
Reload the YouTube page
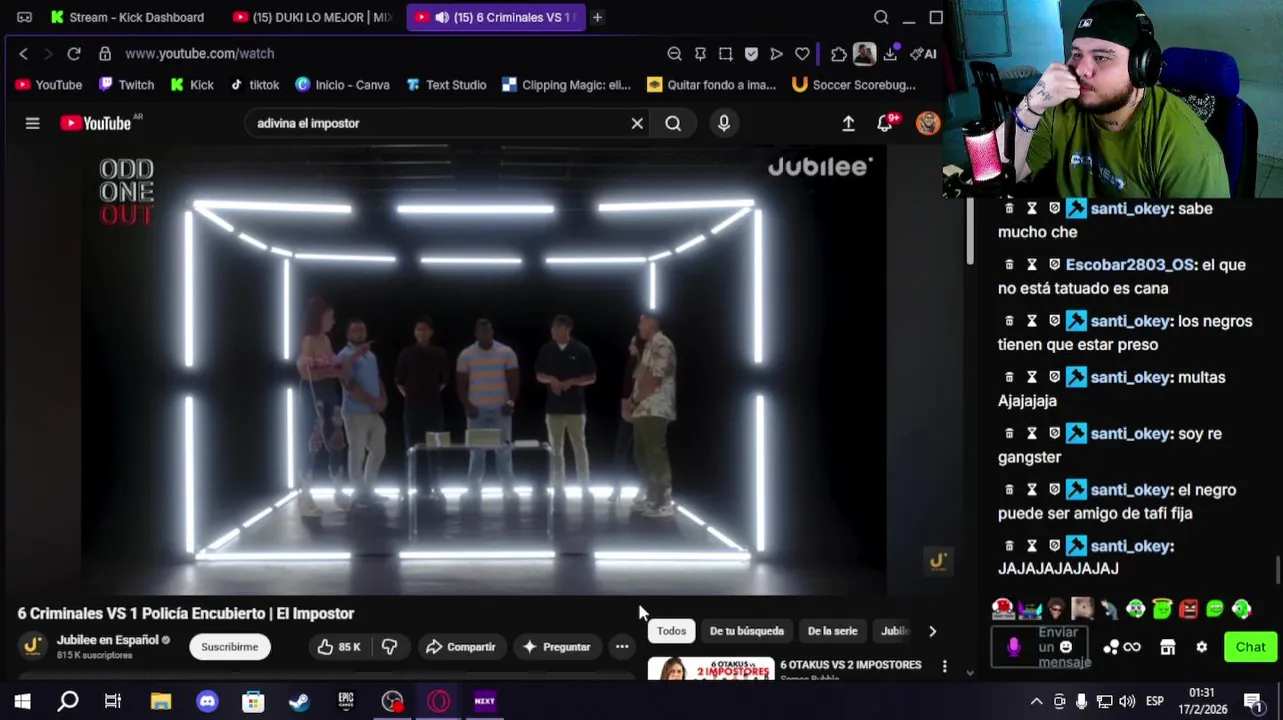[74, 54]
